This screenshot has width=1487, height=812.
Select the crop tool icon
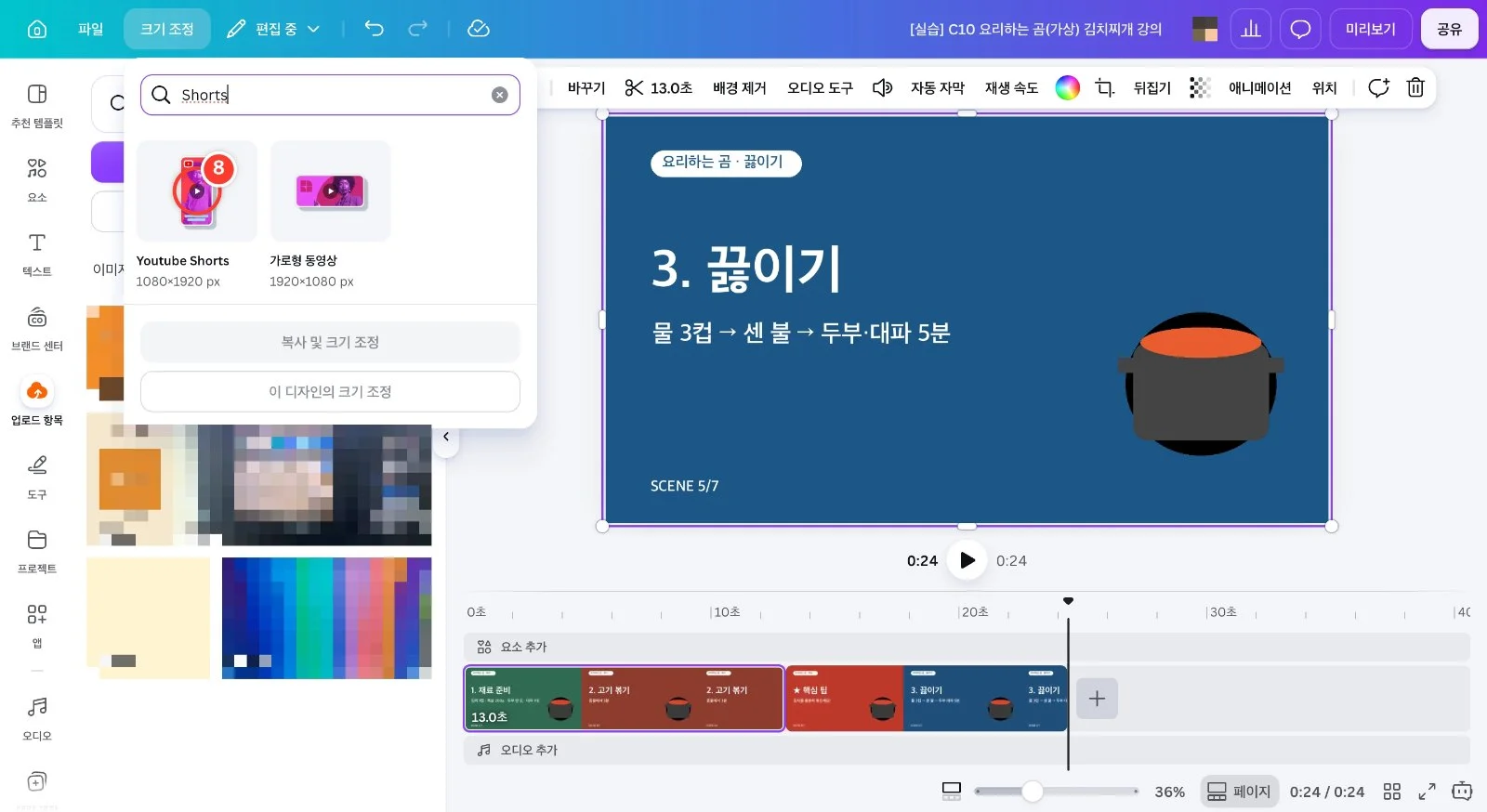click(1104, 87)
